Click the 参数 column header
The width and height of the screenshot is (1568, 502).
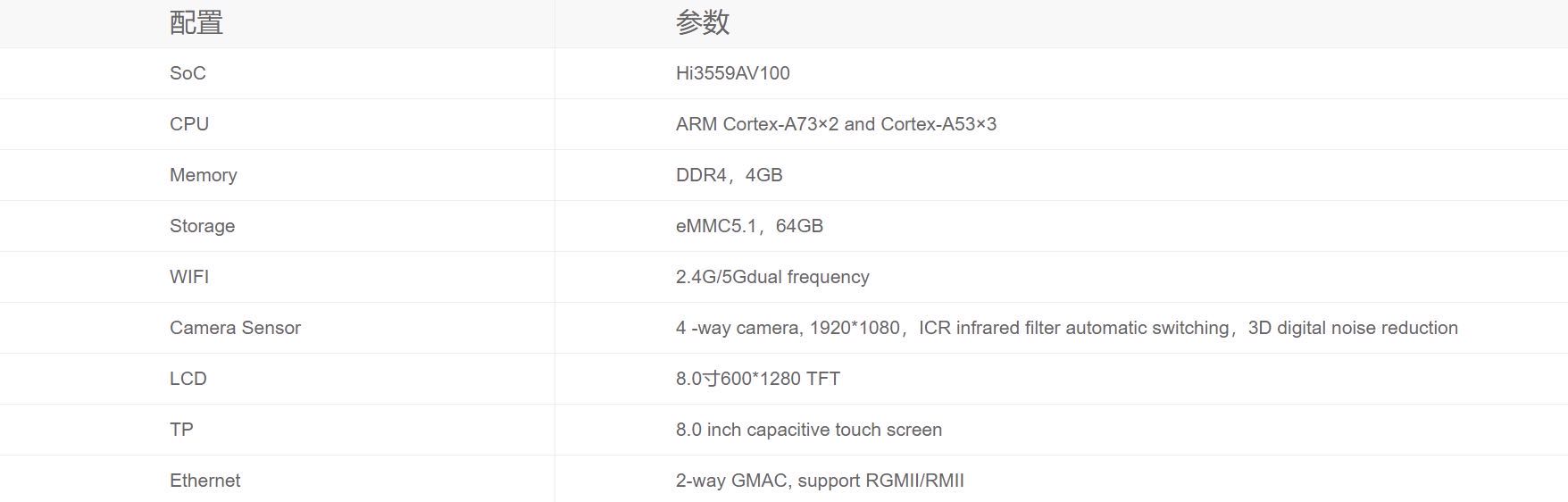point(703,22)
